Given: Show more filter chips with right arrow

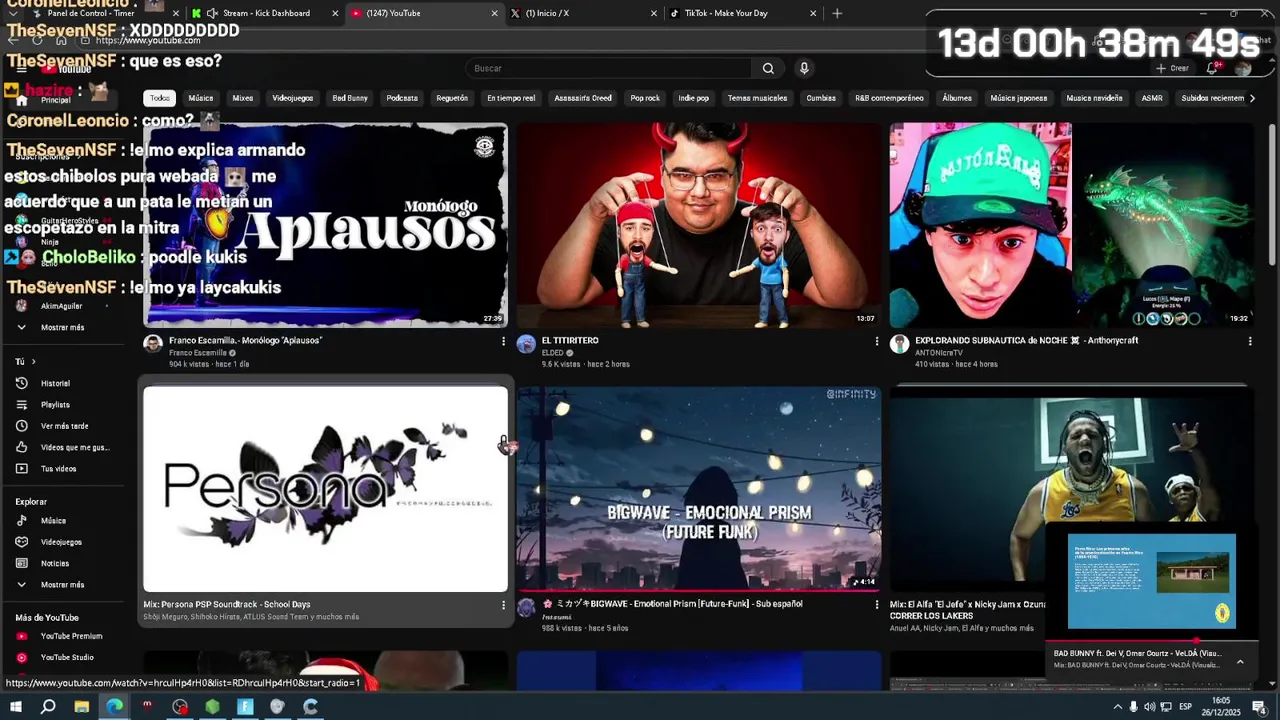Looking at the screenshot, I should [1252, 98].
